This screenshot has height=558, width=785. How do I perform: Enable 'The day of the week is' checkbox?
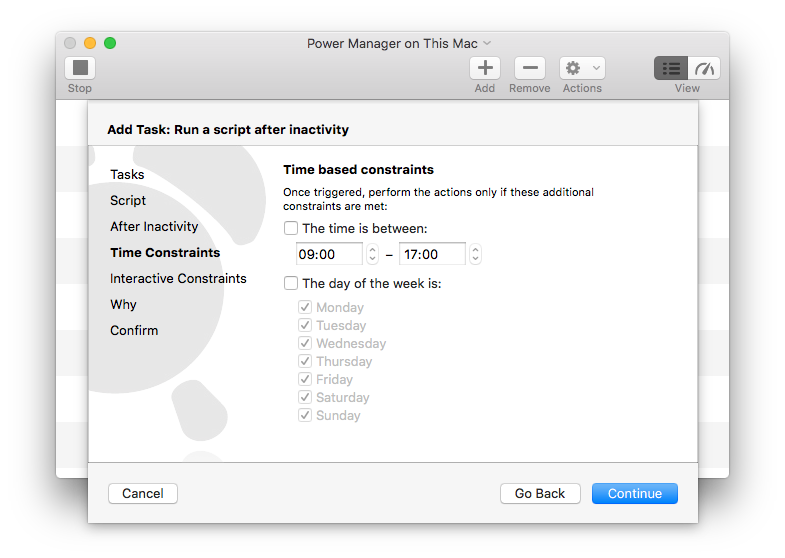(290, 283)
